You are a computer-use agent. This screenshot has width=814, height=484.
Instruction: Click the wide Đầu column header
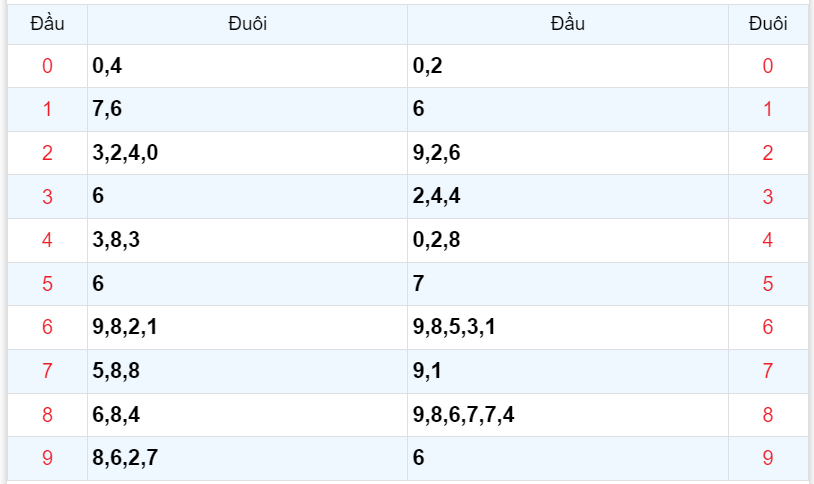tap(567, 24)
